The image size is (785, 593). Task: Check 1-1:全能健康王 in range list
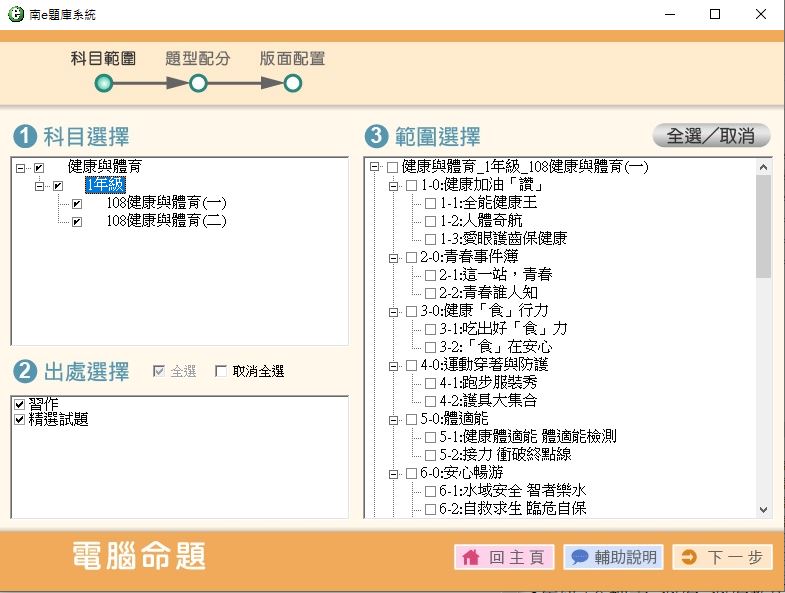click(430, 203)
